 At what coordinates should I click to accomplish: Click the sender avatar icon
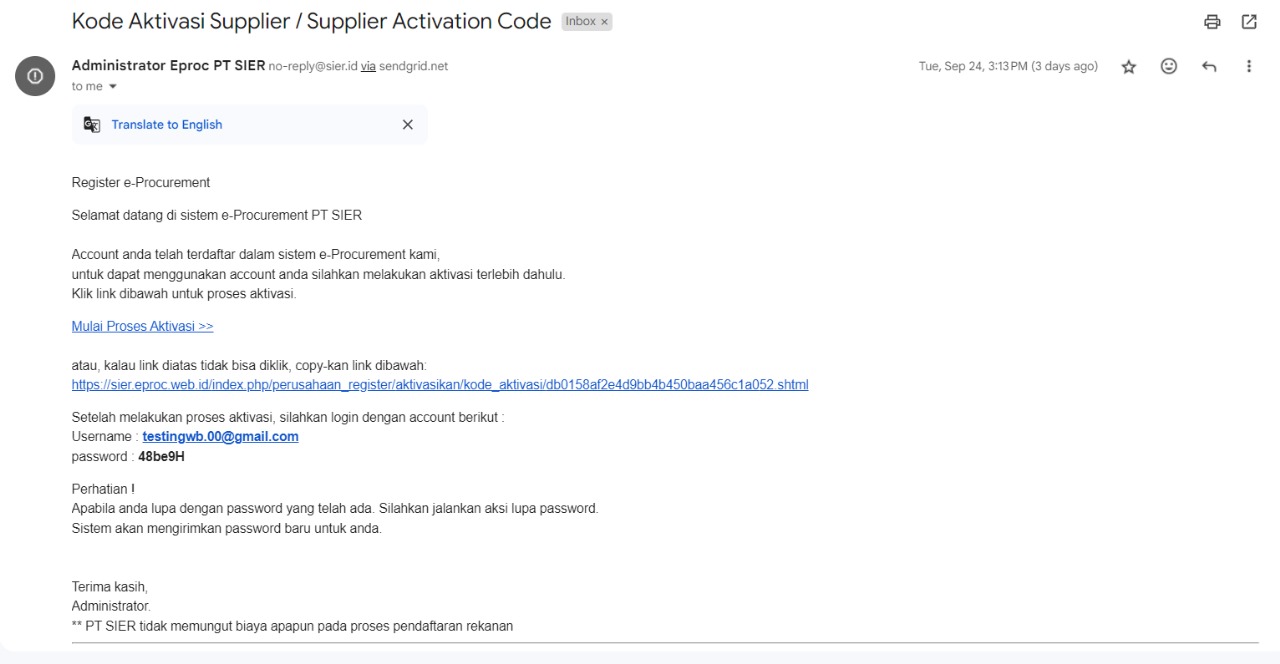click(x=36, y=76)
